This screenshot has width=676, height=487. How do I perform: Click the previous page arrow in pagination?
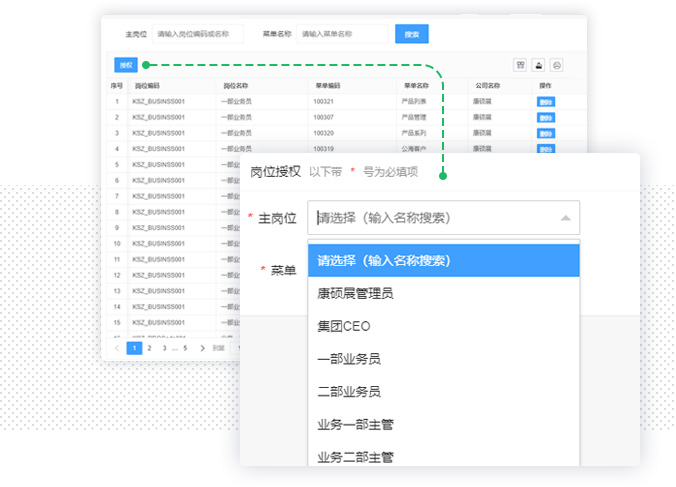pyautogui.click(x=117, y=348)
